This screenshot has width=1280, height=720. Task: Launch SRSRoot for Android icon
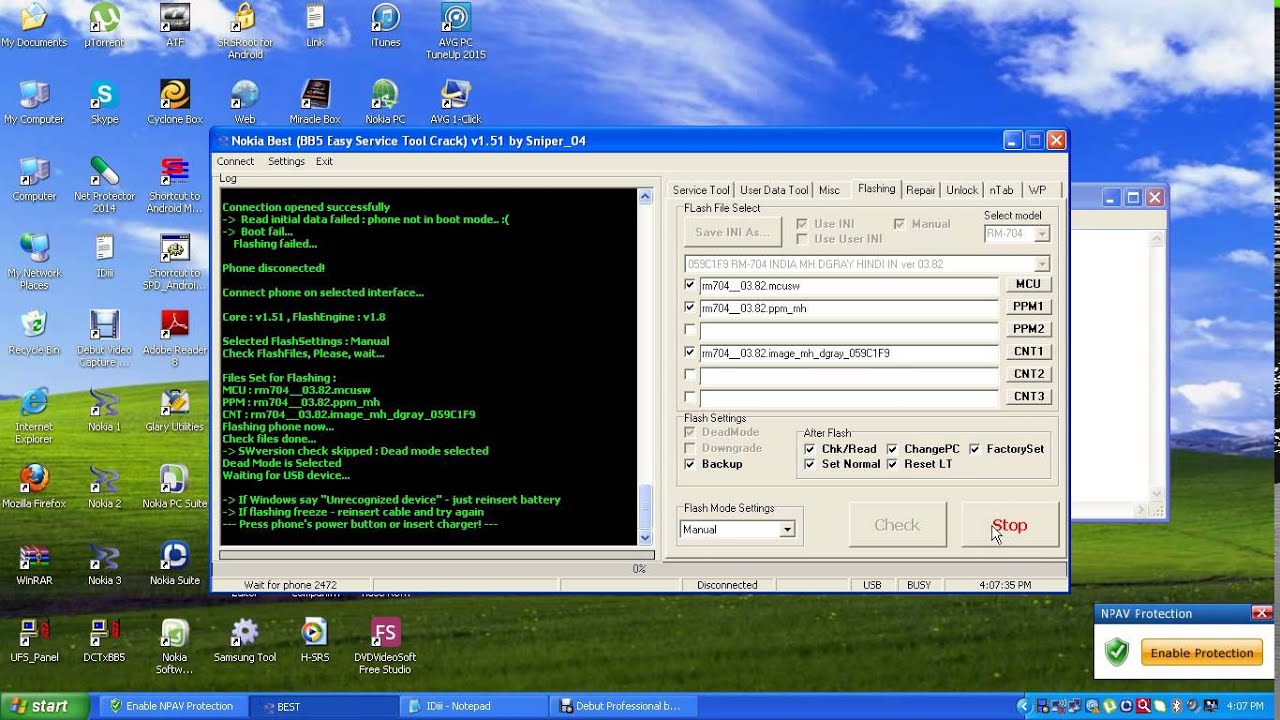tap(245, 30)
